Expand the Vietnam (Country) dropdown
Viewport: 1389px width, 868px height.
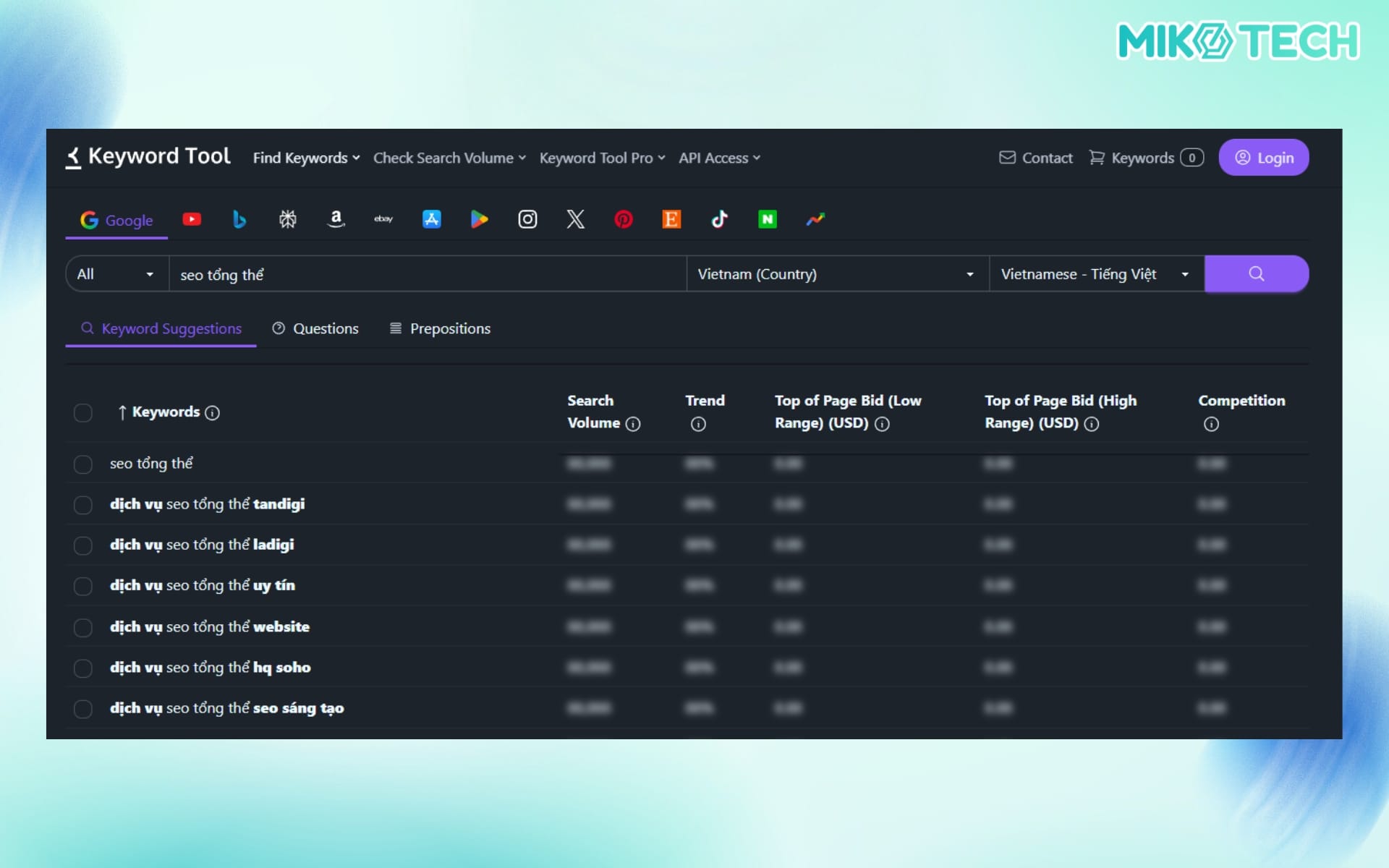836,274
